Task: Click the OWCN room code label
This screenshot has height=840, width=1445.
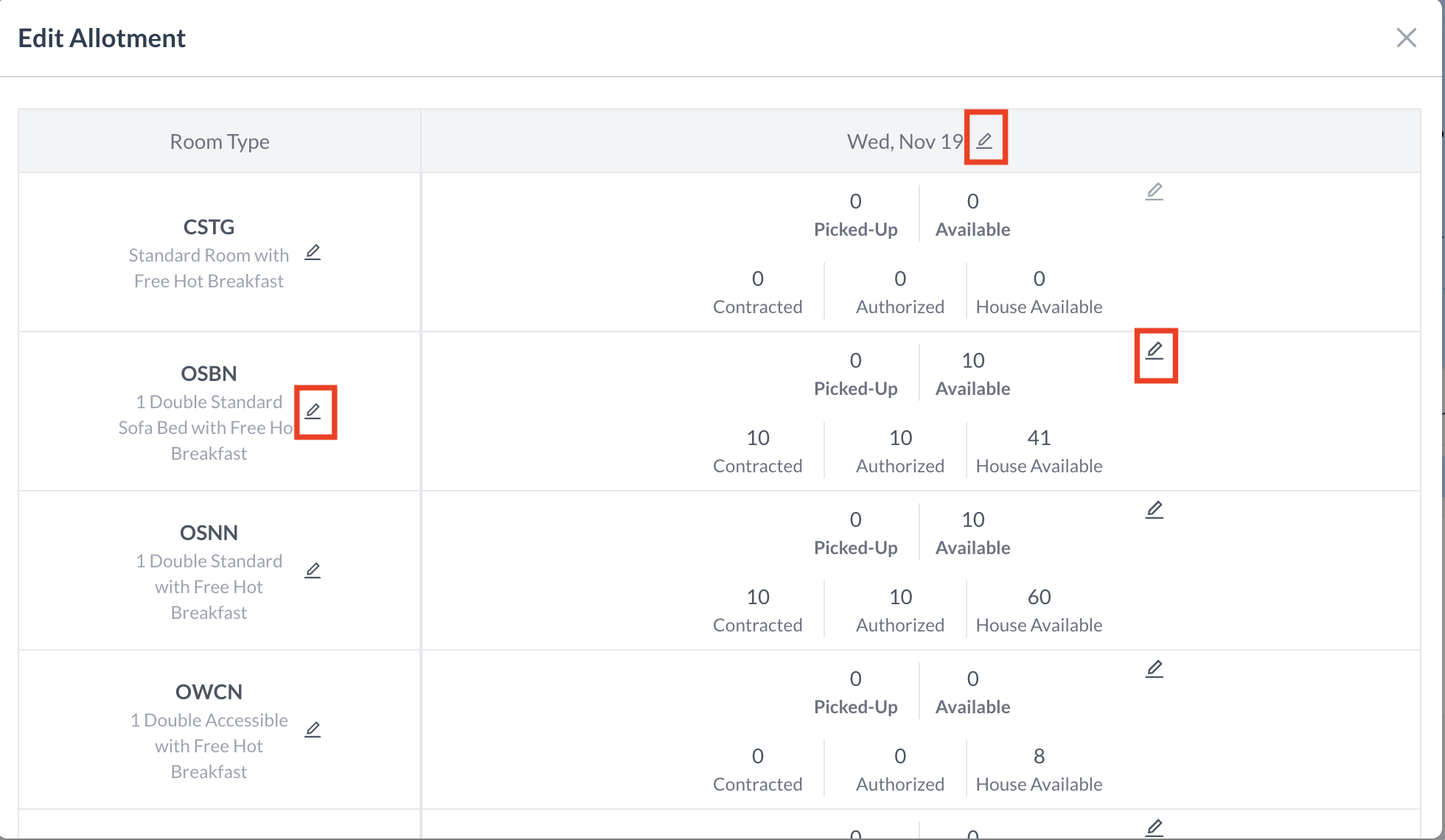Action: (x=209, y=692)
